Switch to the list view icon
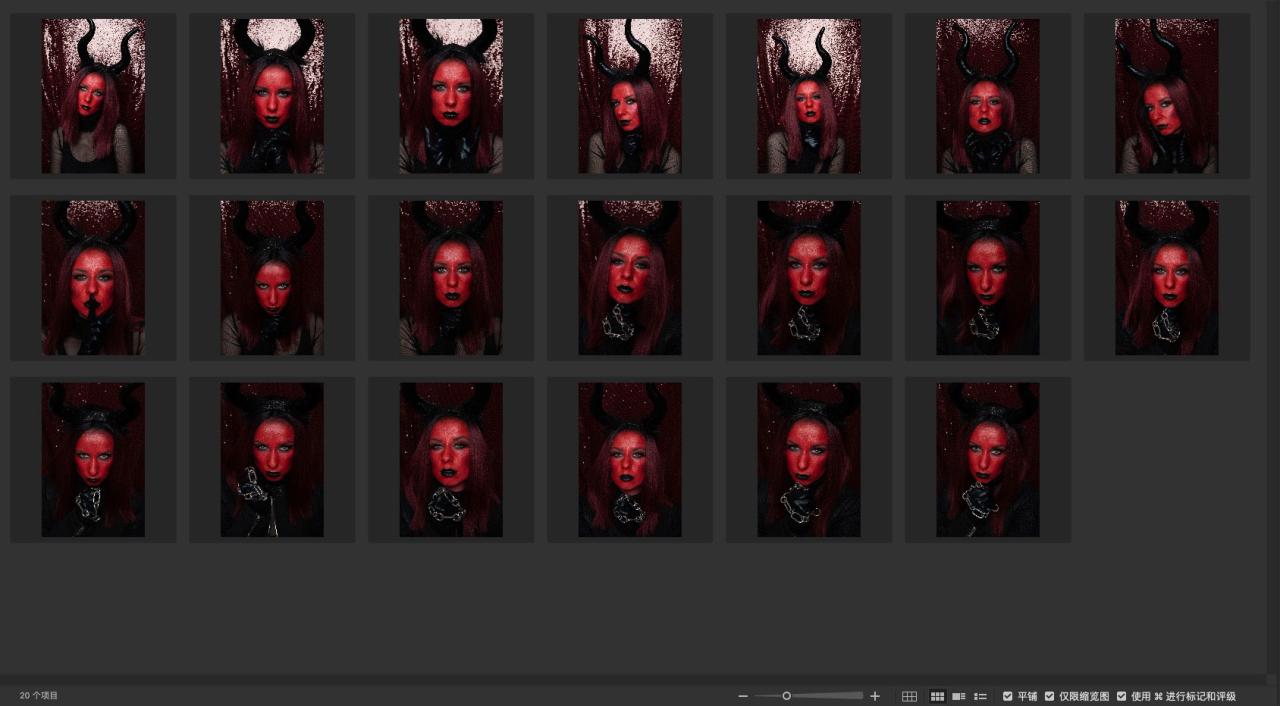This screenshot has width=1280, height=706. pos(980,696)
